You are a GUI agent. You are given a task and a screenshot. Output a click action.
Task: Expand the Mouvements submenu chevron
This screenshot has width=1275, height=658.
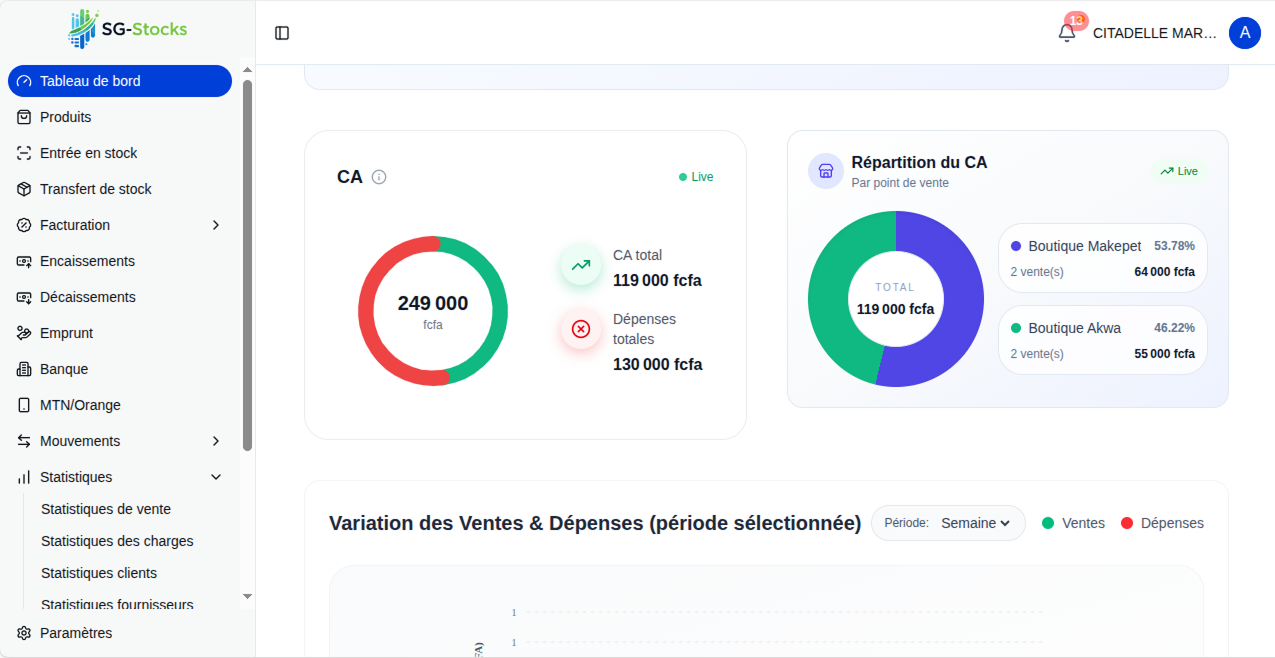coord(216,441)
